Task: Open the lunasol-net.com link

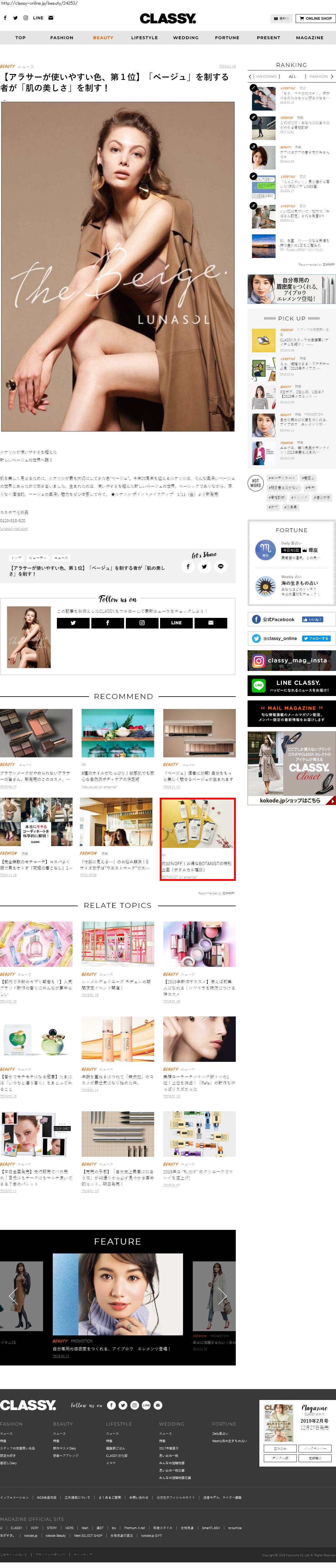Action: [14, 529]
